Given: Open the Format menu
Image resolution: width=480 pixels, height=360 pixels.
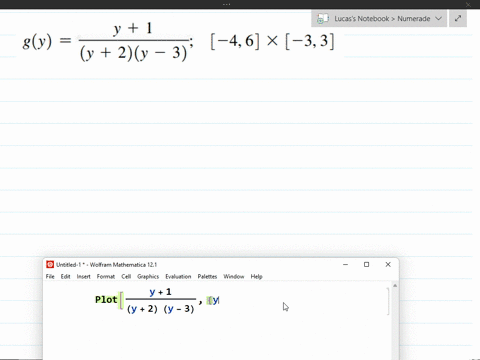Looking at the screenshot, I should (x=106, y=276).
